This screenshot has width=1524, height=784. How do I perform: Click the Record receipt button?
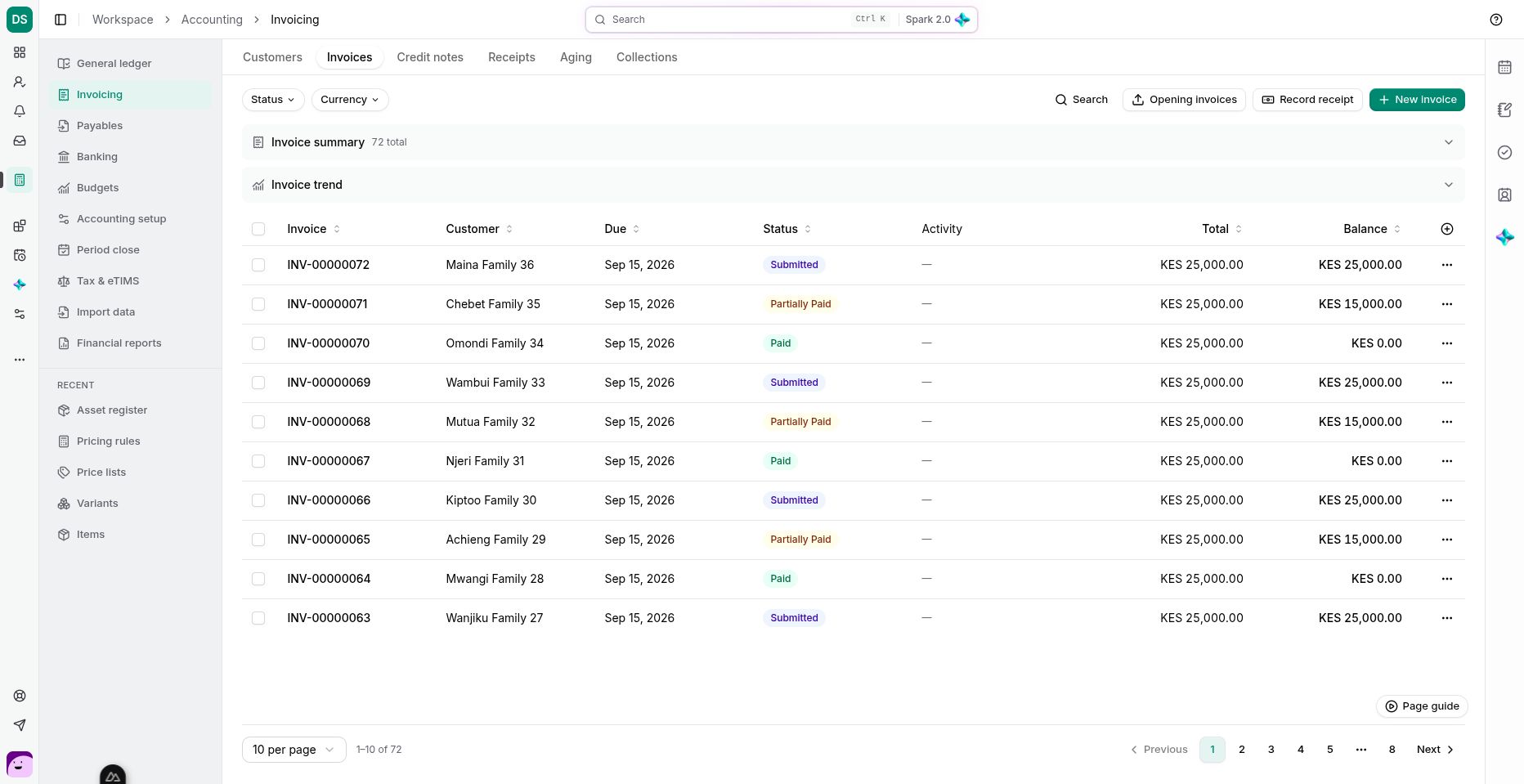point(1307,100)
